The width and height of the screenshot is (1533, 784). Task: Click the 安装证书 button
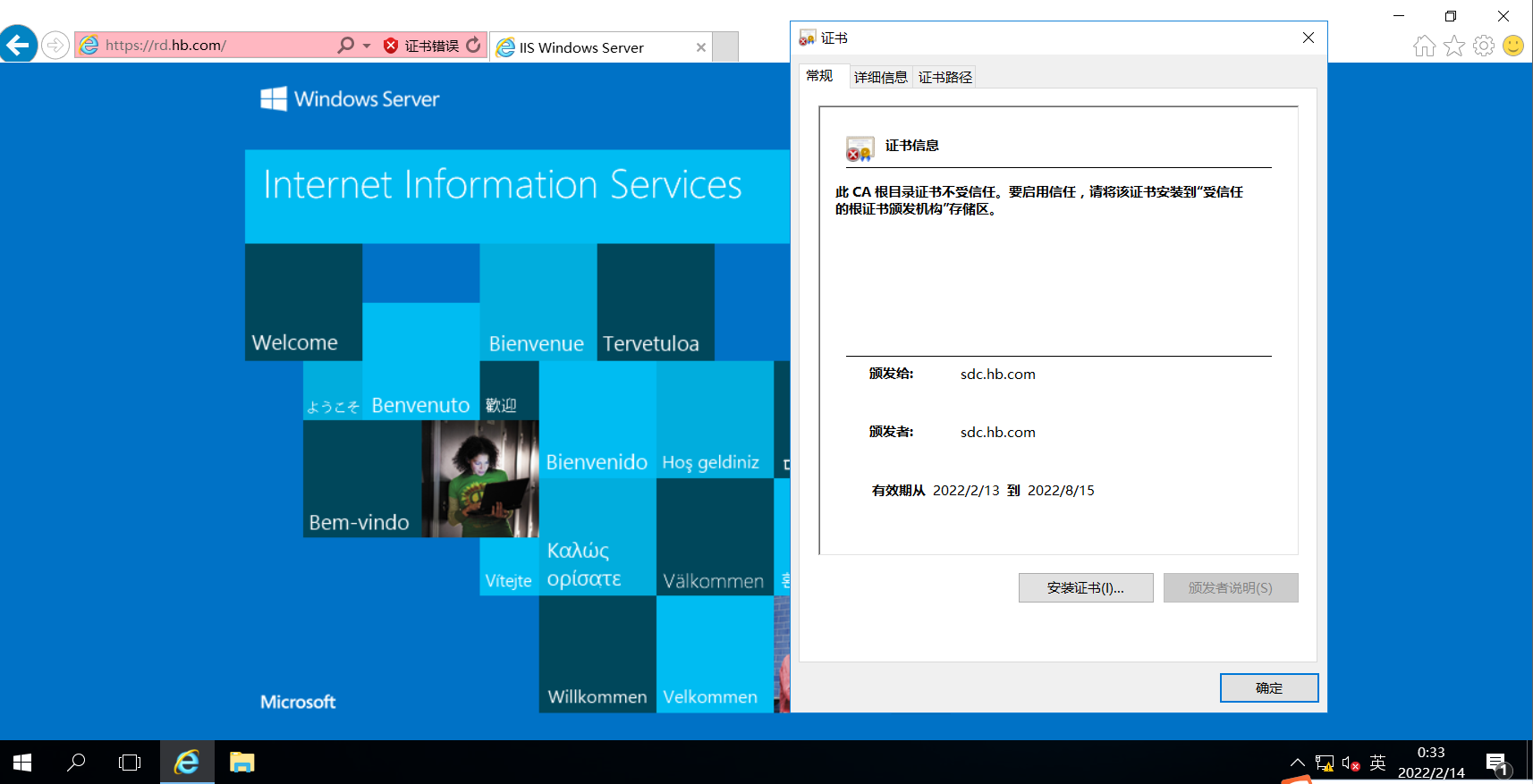[1085, 587]
